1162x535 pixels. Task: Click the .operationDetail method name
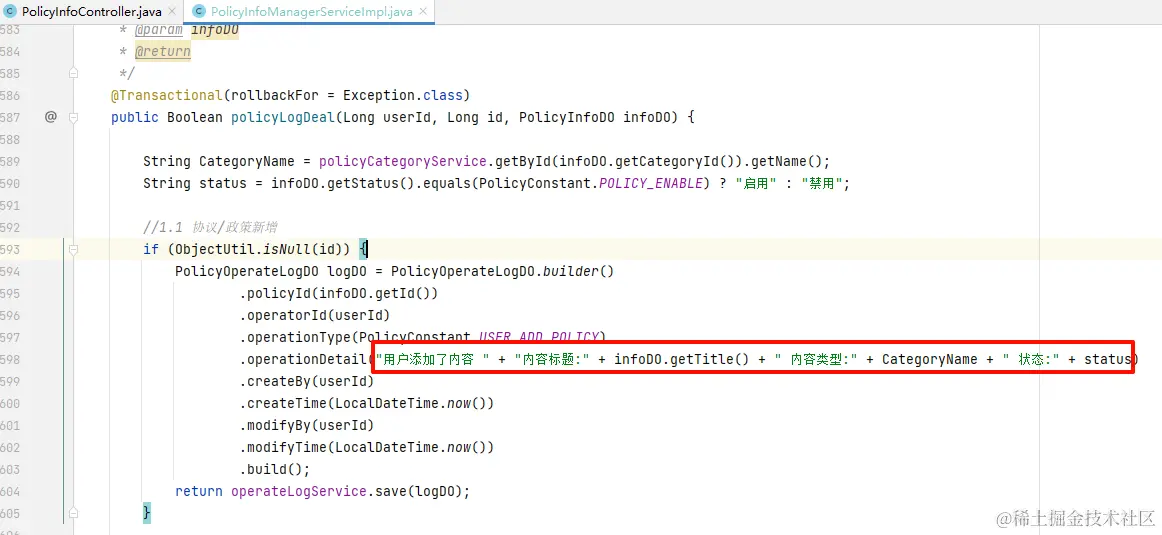point(303,359)
